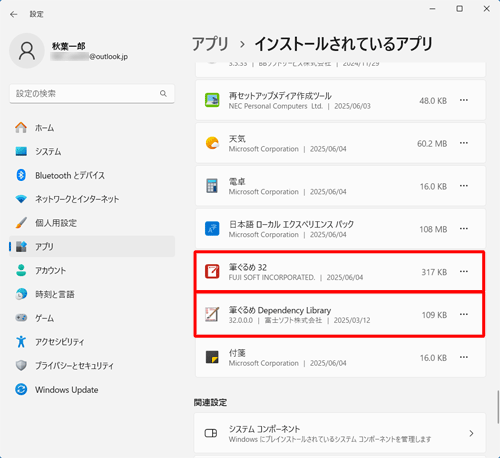Click the 関連設定 section heading
This screenshot has width=500, height=458.
coord(210,402)
